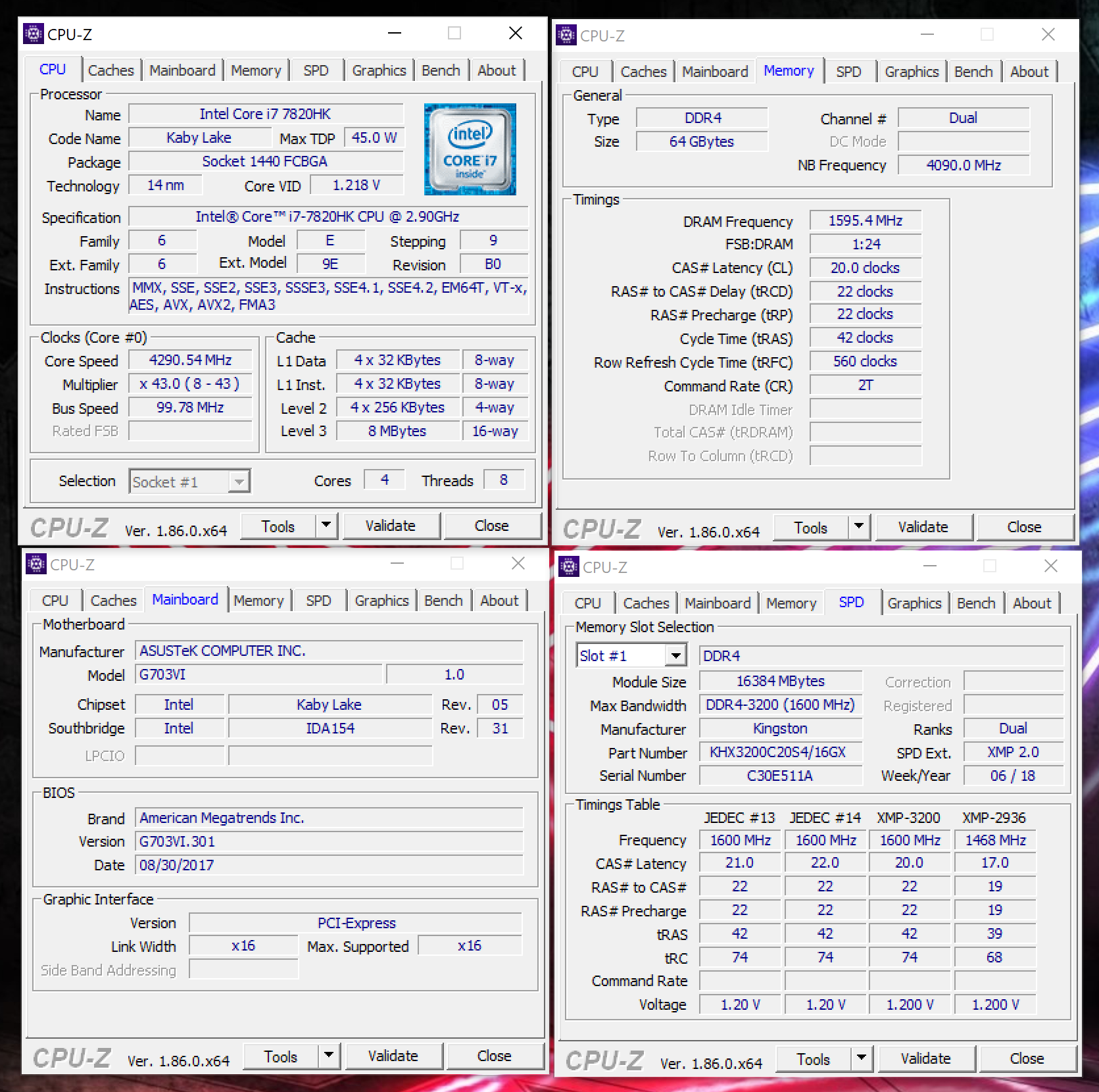1099x1092 pixels.
Task: Click the SPD Ext. value 'XMP 2.0'
Action: click(1014, 752)
